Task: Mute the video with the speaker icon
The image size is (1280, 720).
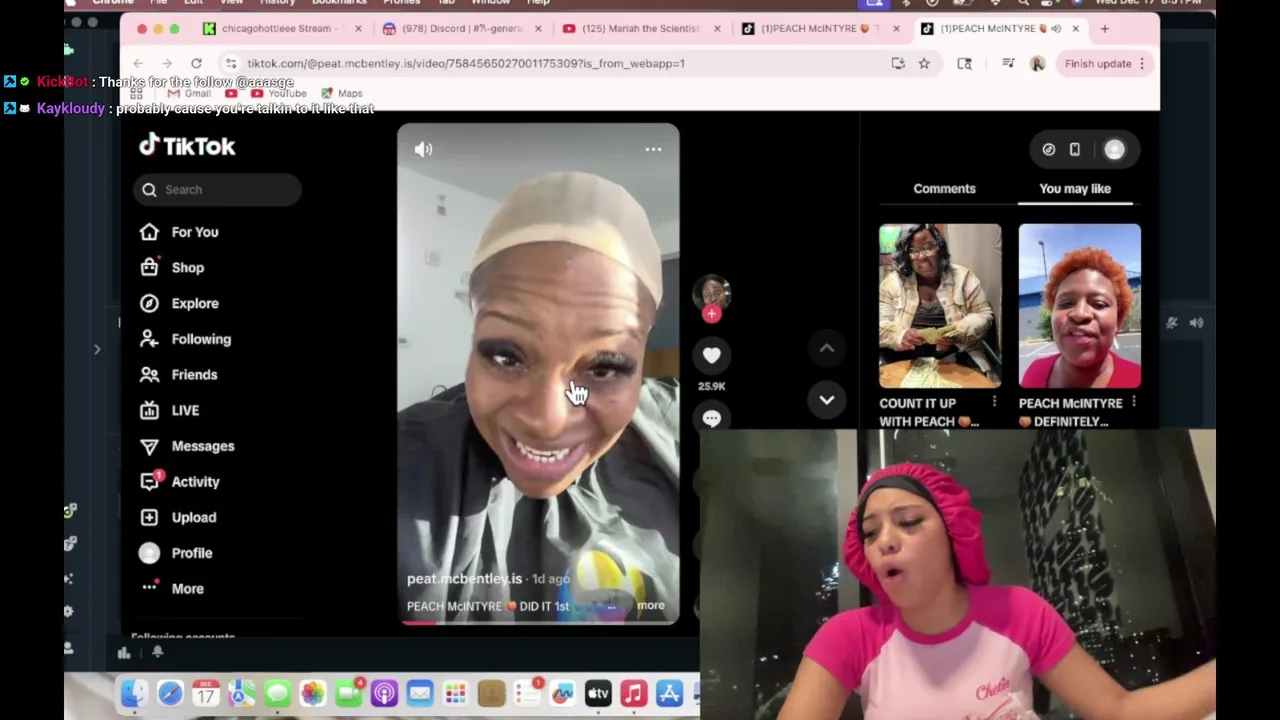Action: [423, 149]
